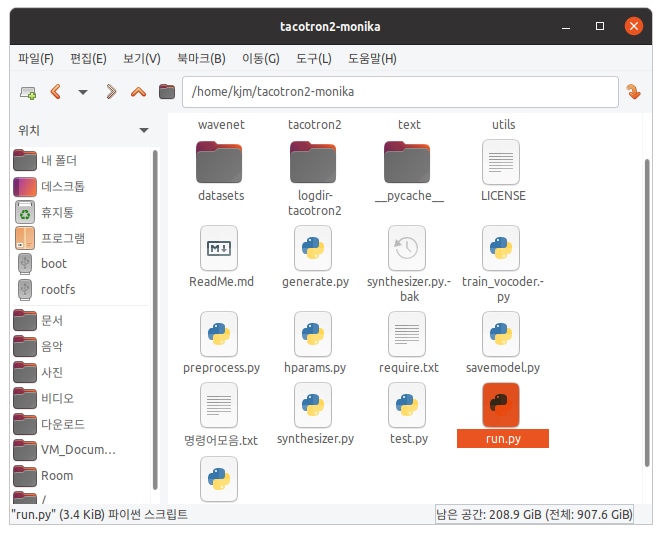Select the require.txt text file icon

pos(407,334)
